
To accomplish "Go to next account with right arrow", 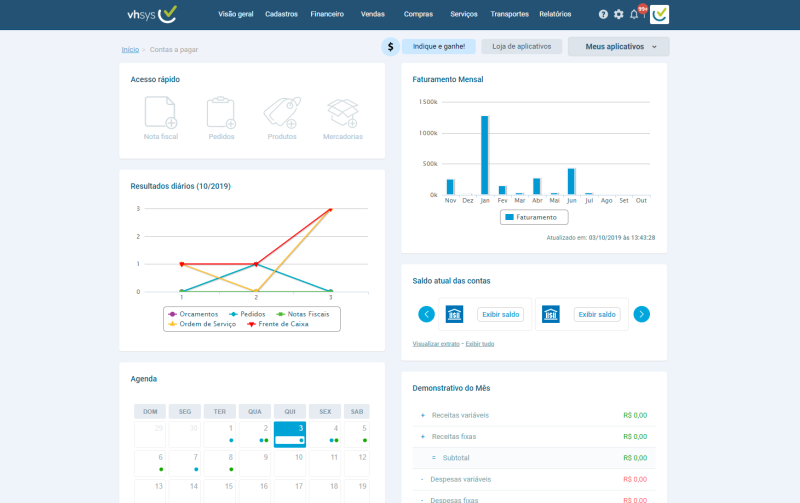I will click(641, 314).
